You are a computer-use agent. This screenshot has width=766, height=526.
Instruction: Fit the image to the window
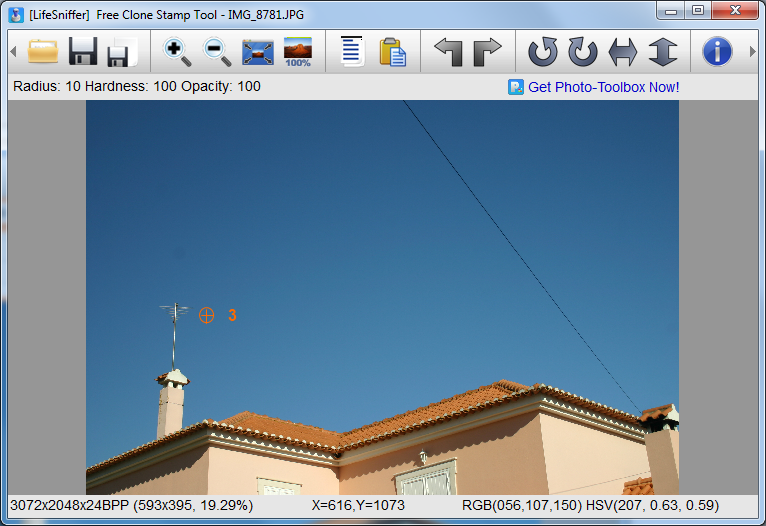[x=257, y=52]
